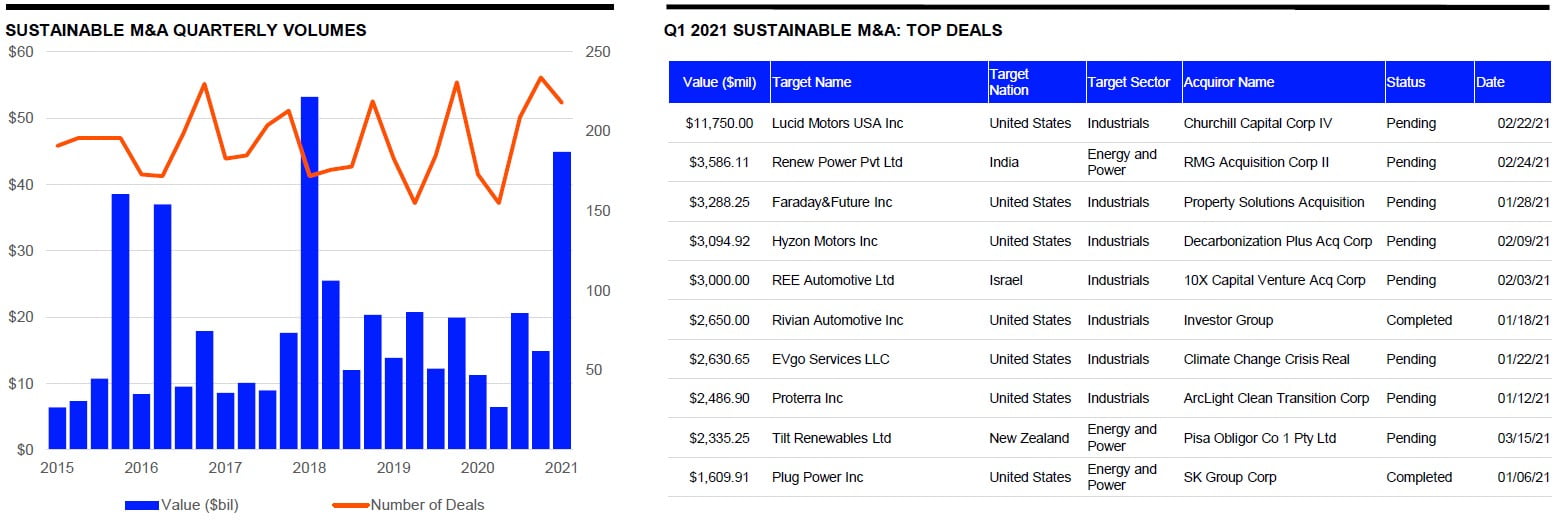Select the Lucid Motors USA Inc row

[837, 123]
